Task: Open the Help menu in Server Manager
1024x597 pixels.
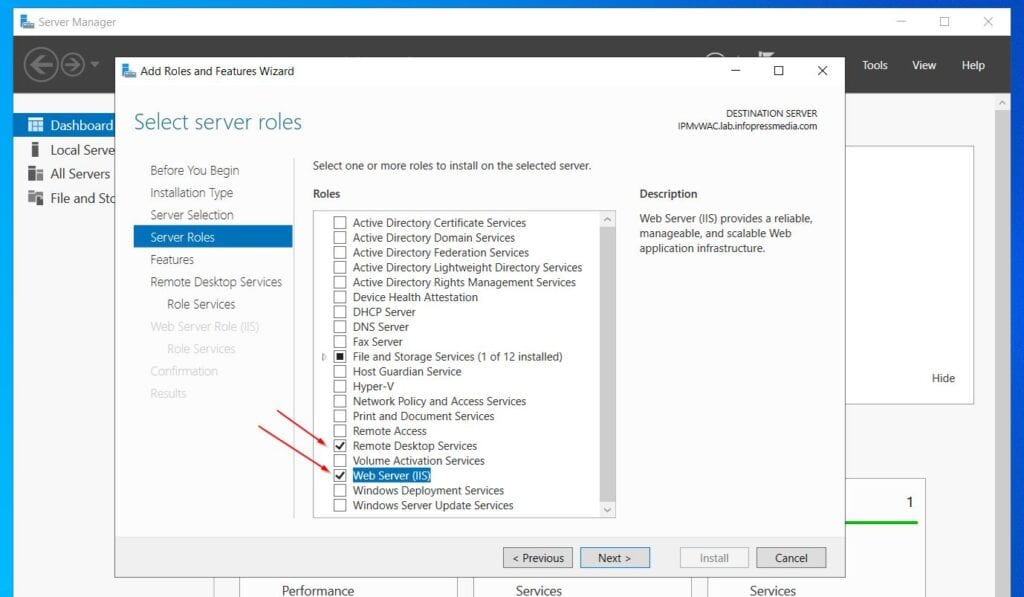Action: pos(973,65)
